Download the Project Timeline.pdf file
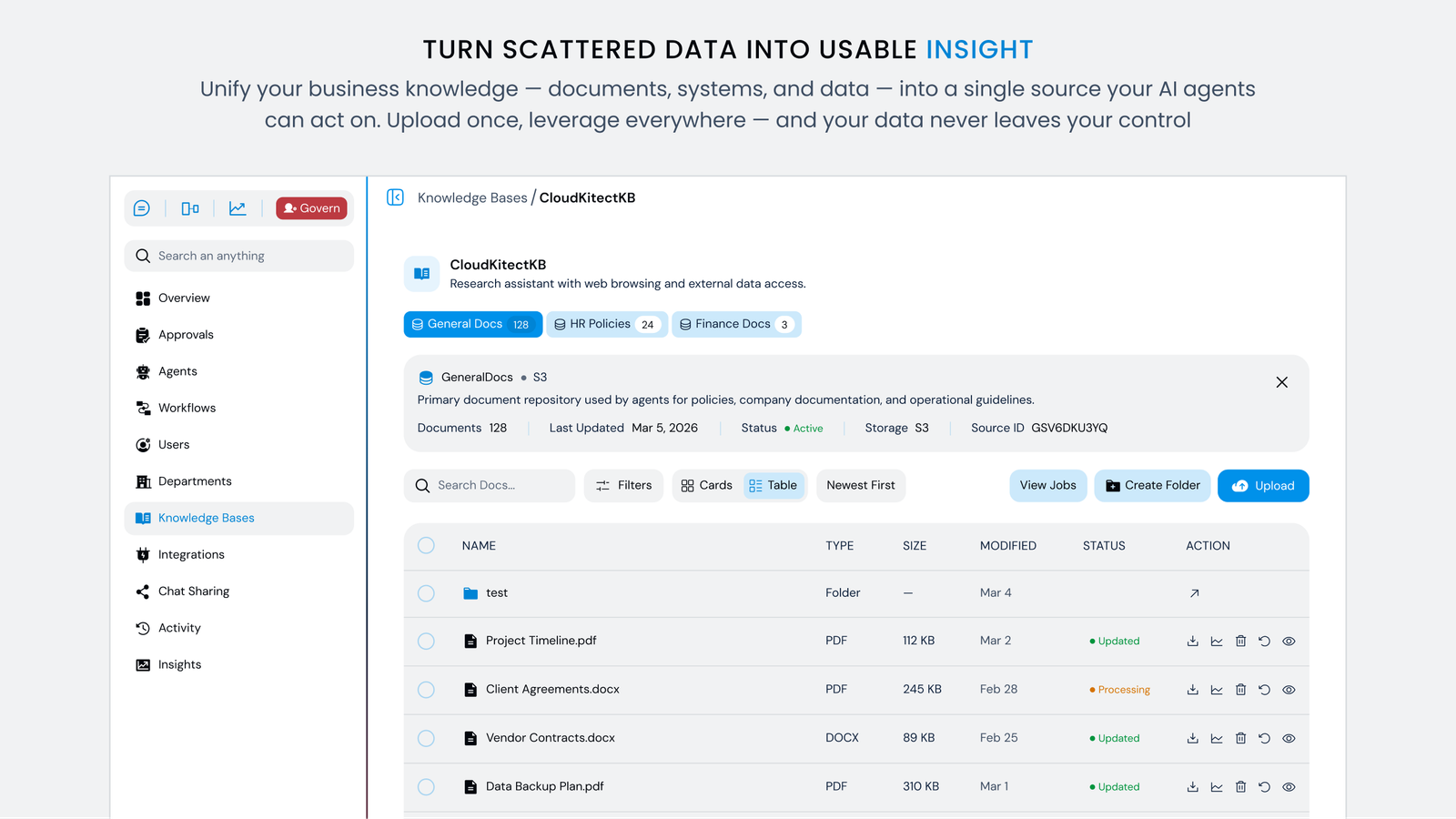The width and height of the screenshot is (1456, 819). [1192, 642]
